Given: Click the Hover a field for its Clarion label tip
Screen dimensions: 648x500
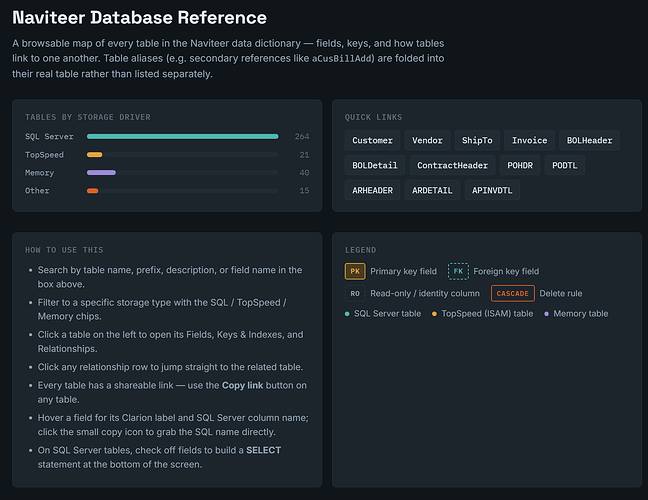Looking at the screenshot, I should (173, 425).
